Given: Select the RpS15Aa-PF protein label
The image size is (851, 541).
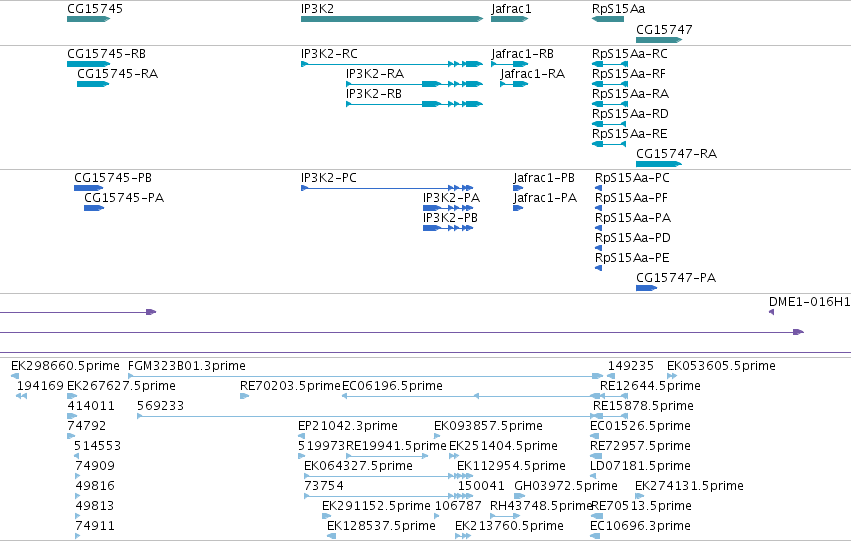Looking at the screenshot, I should [x=631, y=198].
